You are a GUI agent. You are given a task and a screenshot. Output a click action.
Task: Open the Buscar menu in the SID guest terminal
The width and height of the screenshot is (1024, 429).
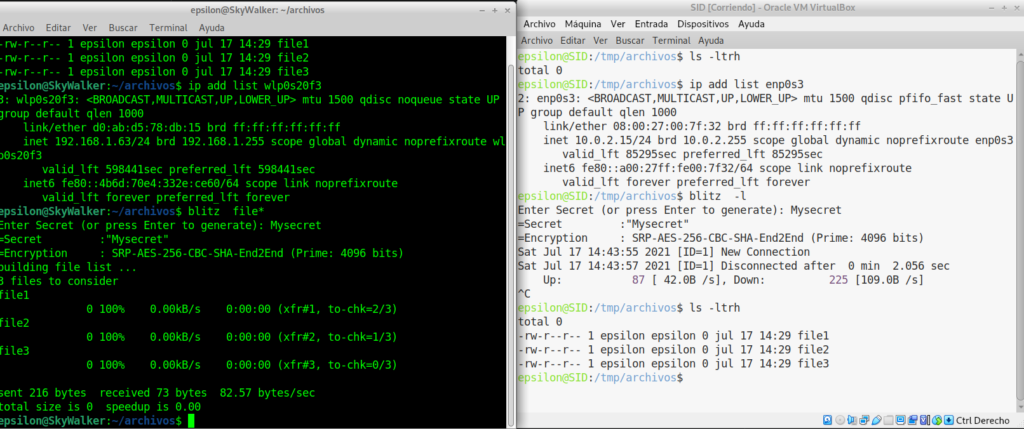click(630, 40)
